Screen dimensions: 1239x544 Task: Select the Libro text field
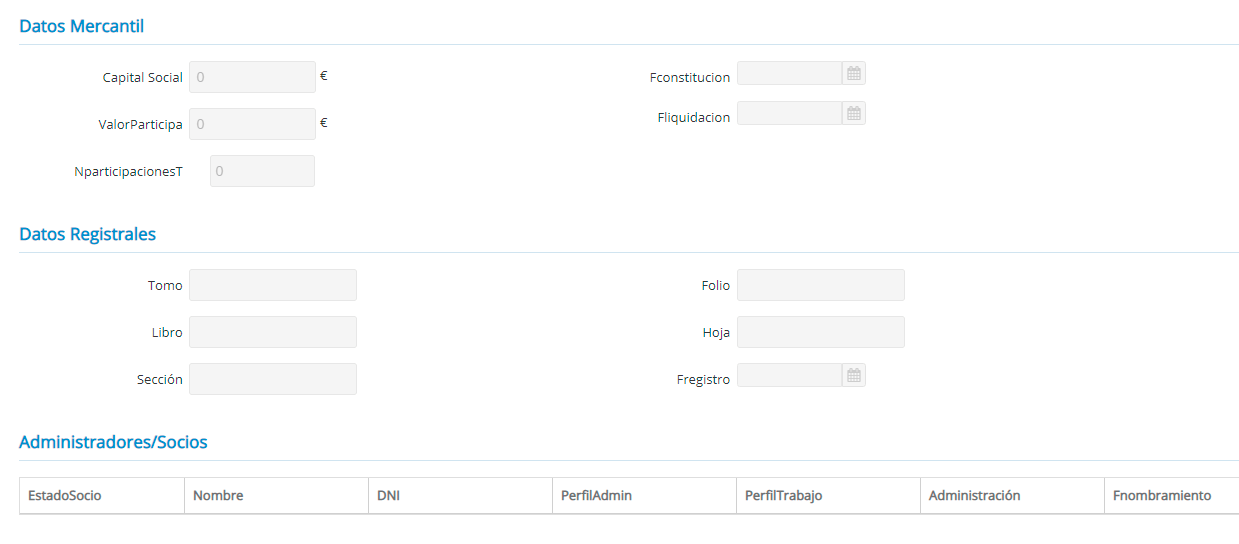pos(272,332)
